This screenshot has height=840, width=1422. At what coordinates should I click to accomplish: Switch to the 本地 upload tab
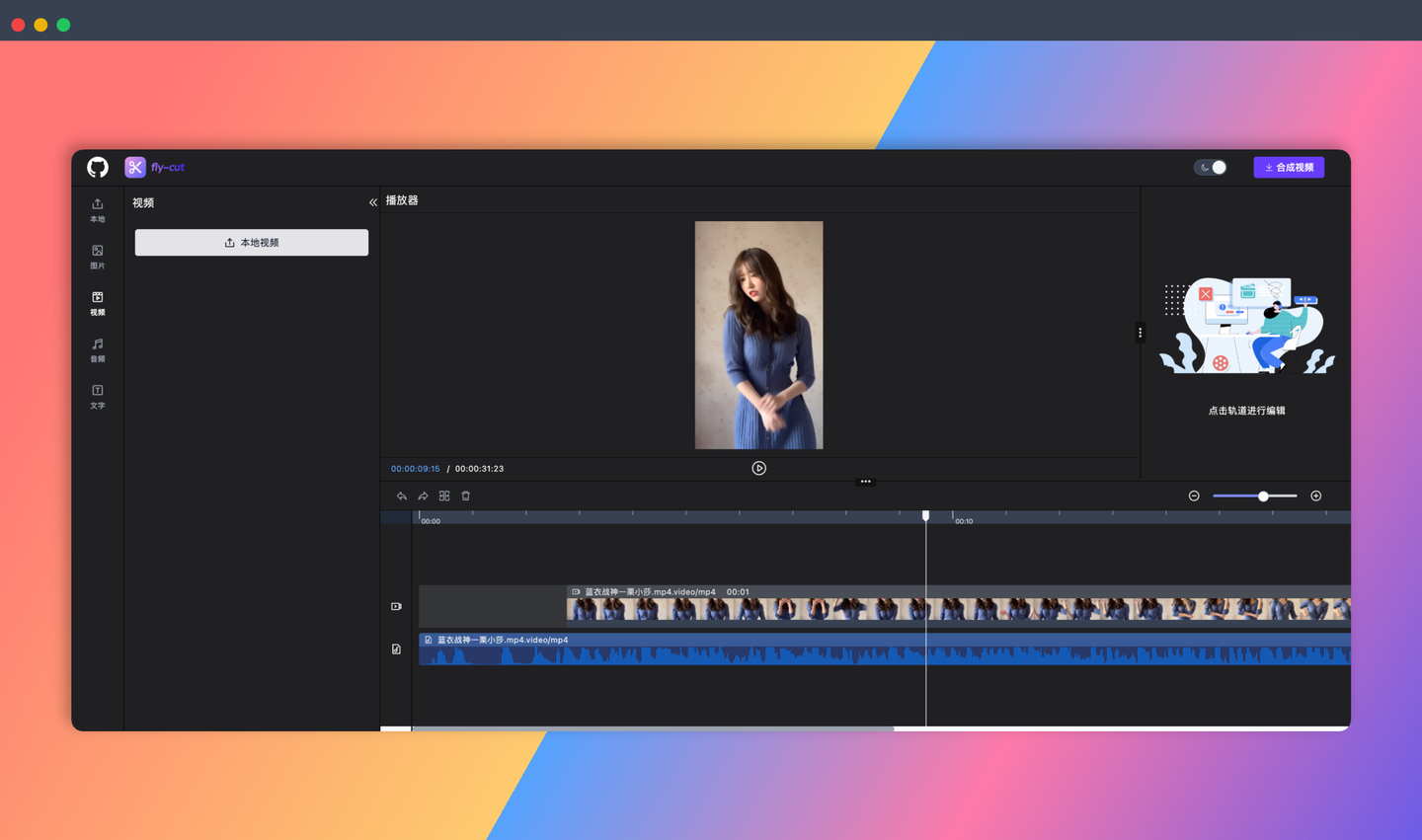98,210
